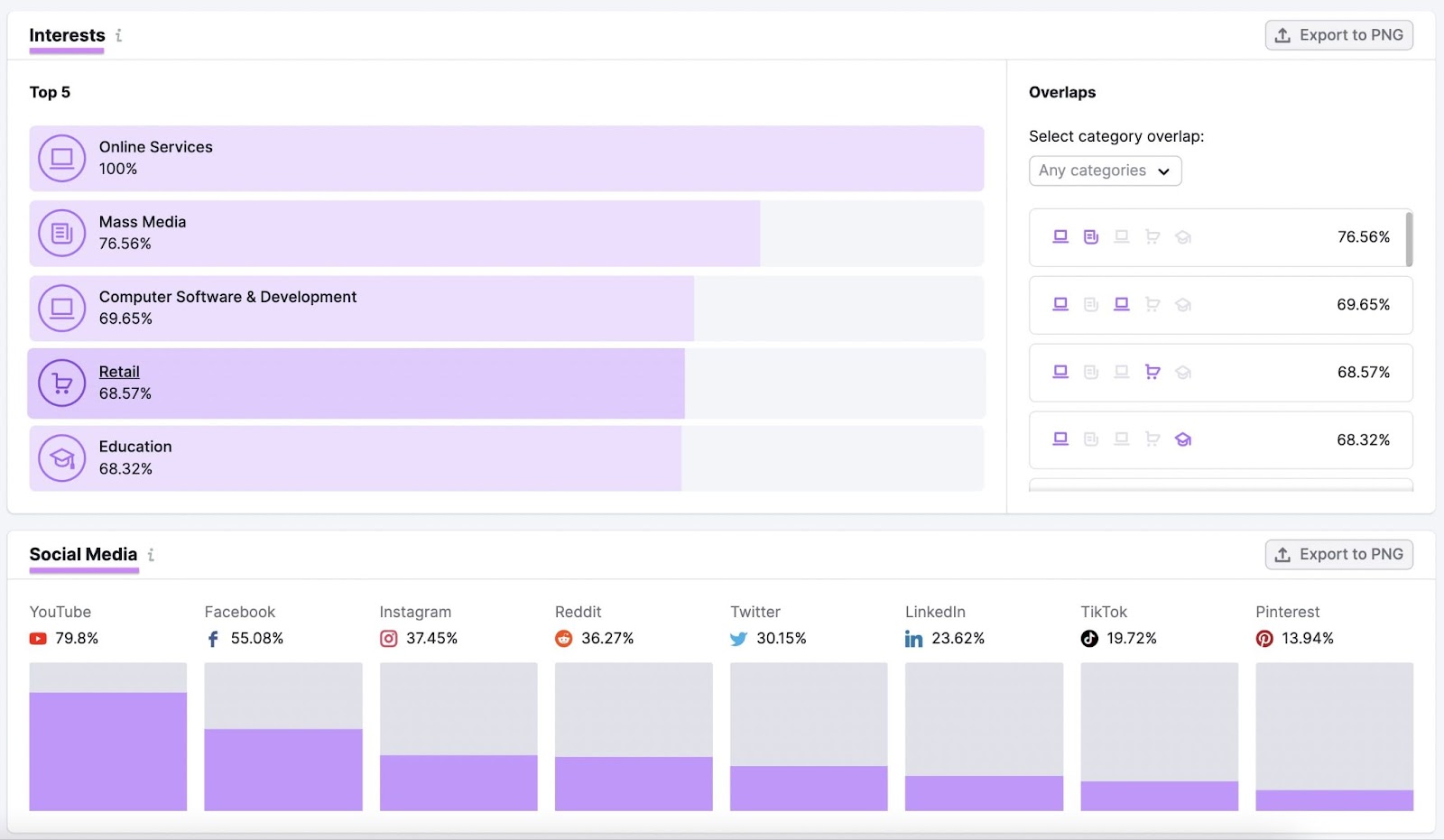
Task: Select the Education graduation cap icon
Action: (x=61, y=457)
